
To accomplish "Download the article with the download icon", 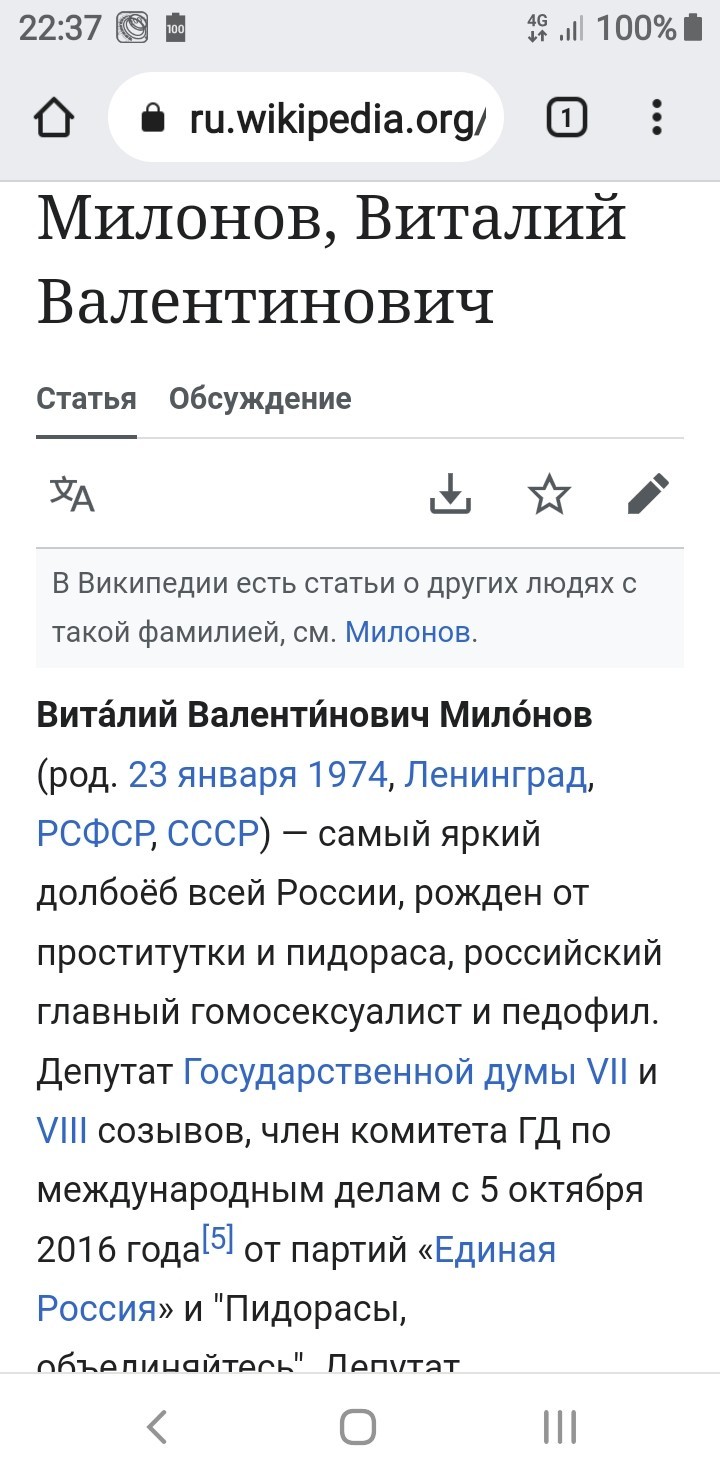I will (x=450, y=494).
